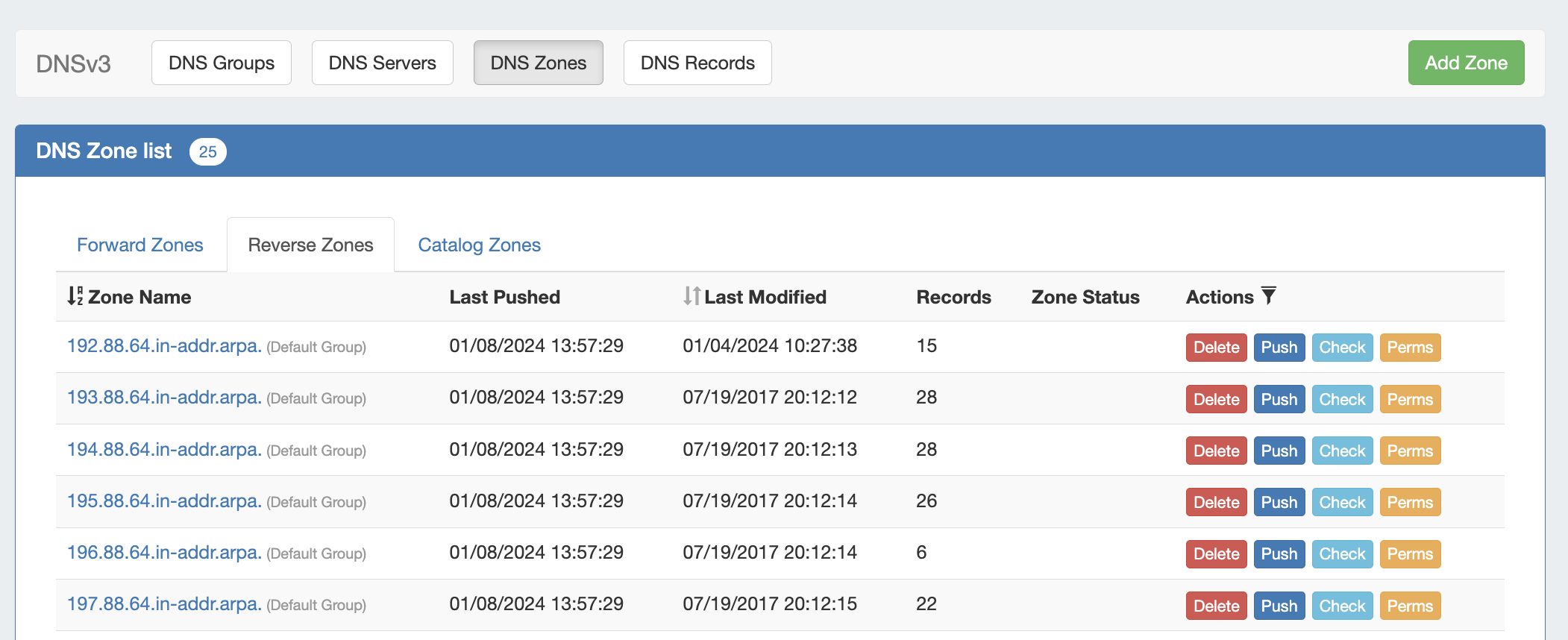The height and width of the screenshot is (640, 1568).
Task: Open Perms for 197.88.64.in-addr.arpa.
Action: 1409,606
